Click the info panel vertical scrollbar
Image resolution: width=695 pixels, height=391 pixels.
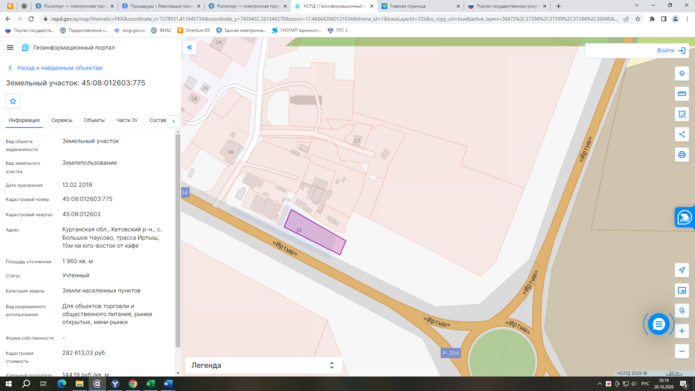pyautogui.click(x=178, y=239)
